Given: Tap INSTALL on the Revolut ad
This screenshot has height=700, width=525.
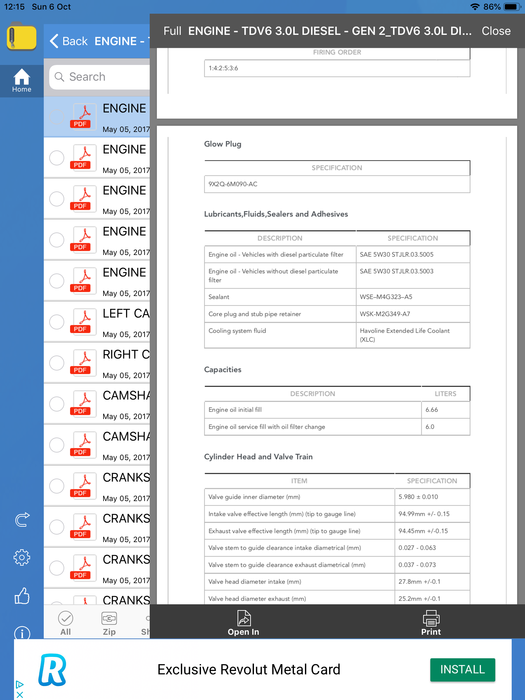Looking at the screenshot, I should pyautogui.click(x=462, y=669).
